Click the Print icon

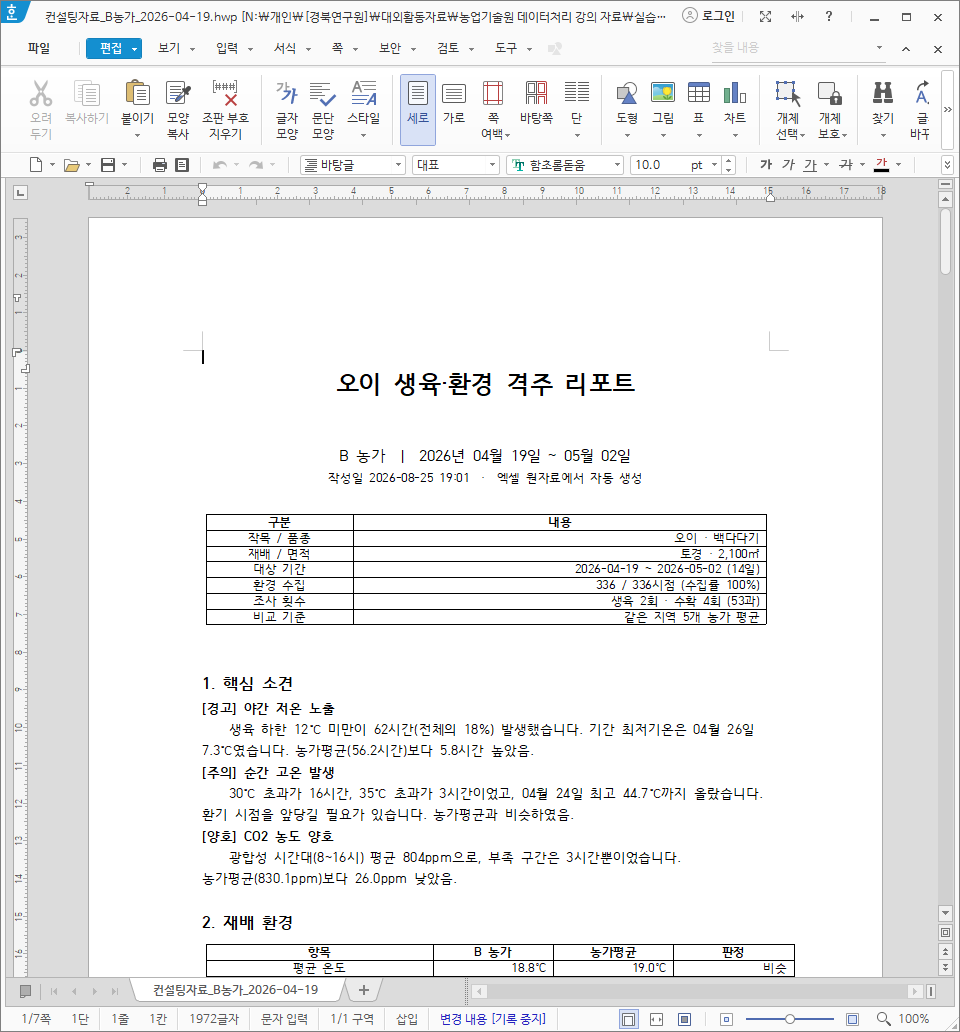159,165
